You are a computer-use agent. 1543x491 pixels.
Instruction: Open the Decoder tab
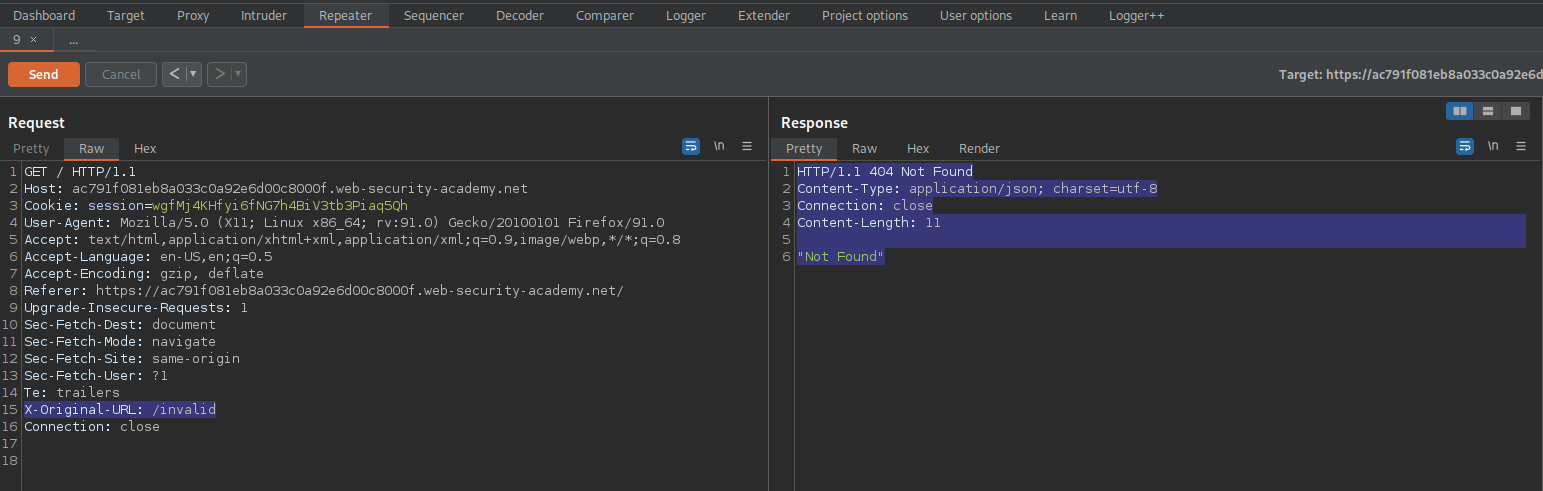coord(520,15)
